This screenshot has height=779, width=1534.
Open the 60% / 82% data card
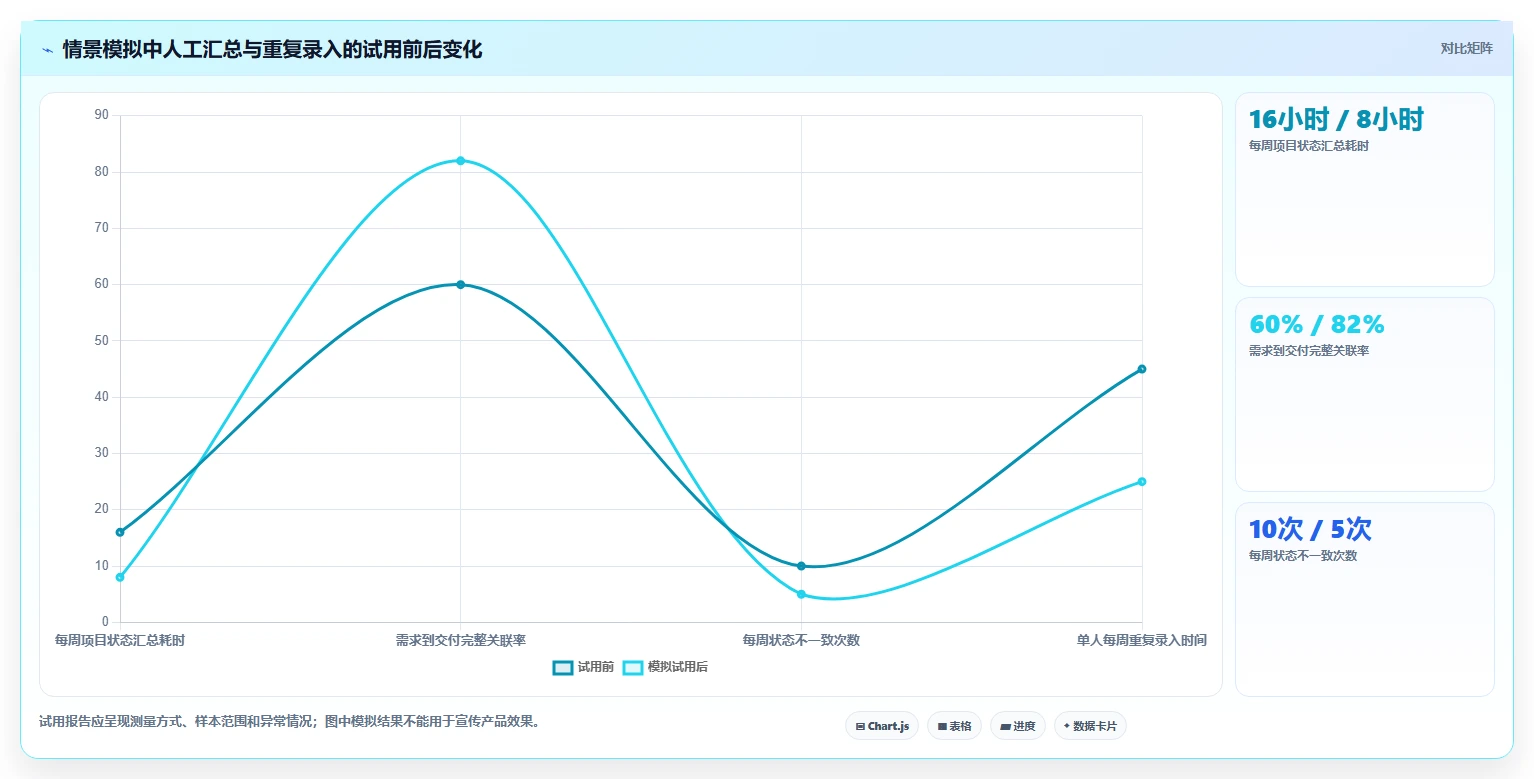pyautogui.click(x=1365, y=395)
